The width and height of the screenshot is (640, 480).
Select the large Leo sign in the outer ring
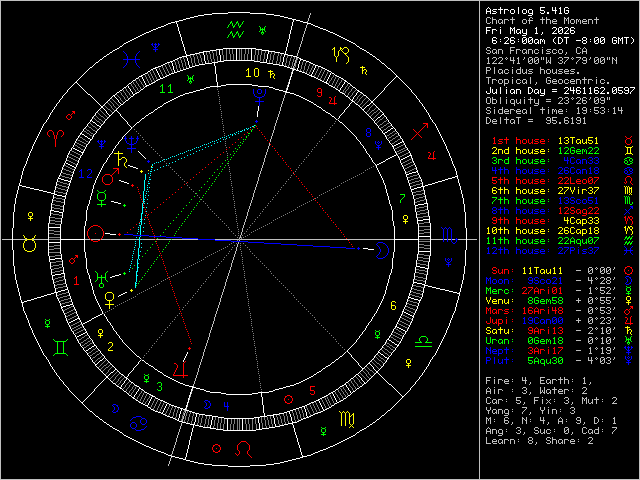coord(244,449)
